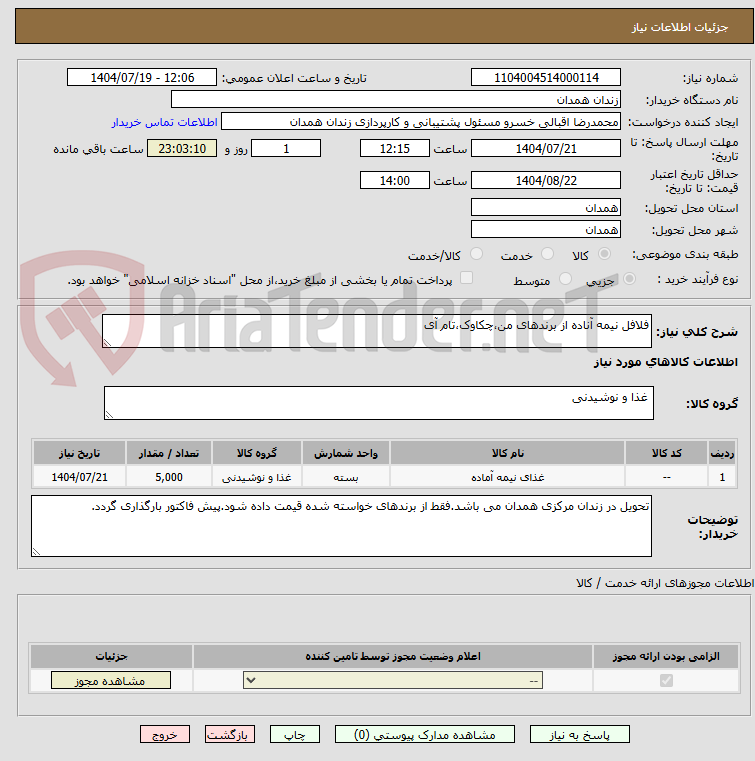Click the گروه کالا text area

tap(378, 403)
